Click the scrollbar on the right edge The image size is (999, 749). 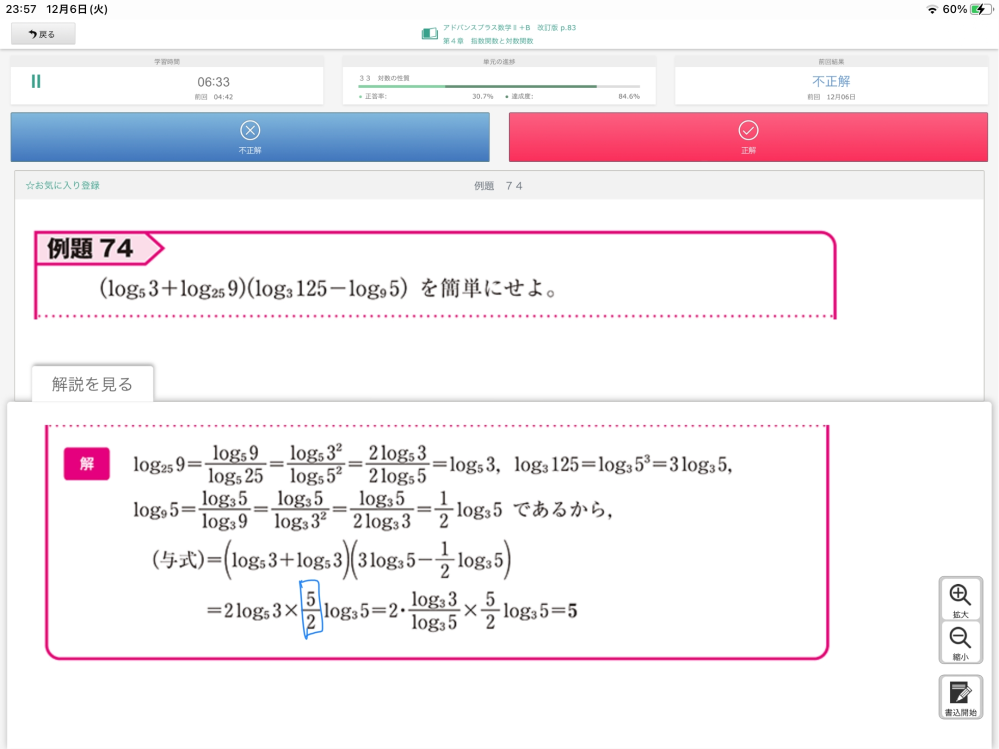(x=995, y=300)
